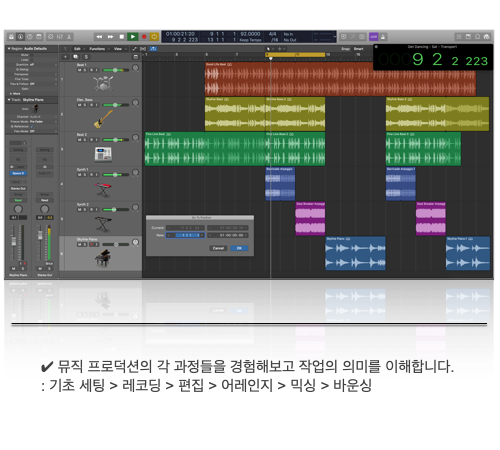The height and width of the screenshot is (450, 500).
Task: Mute the Synth 1 track
Action: pyautogui.click(x=79, y=175)
